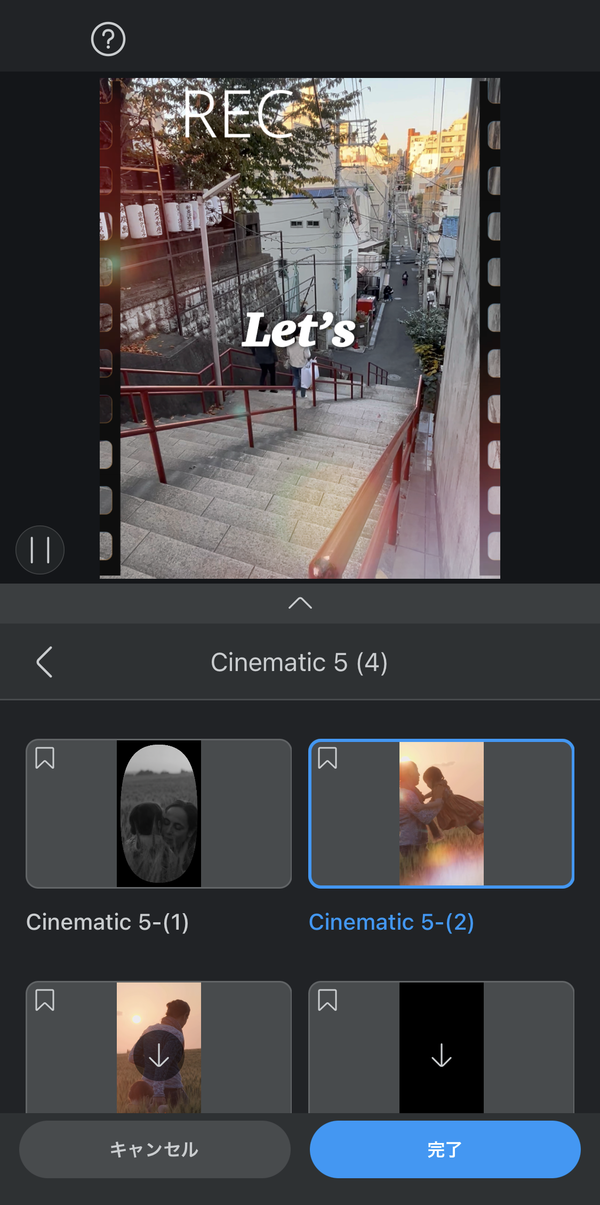Image resolution: width=600 pixels, height=1205 pixels.
Task: Tap the 完了 button
Action: (x=445, y=1149)
